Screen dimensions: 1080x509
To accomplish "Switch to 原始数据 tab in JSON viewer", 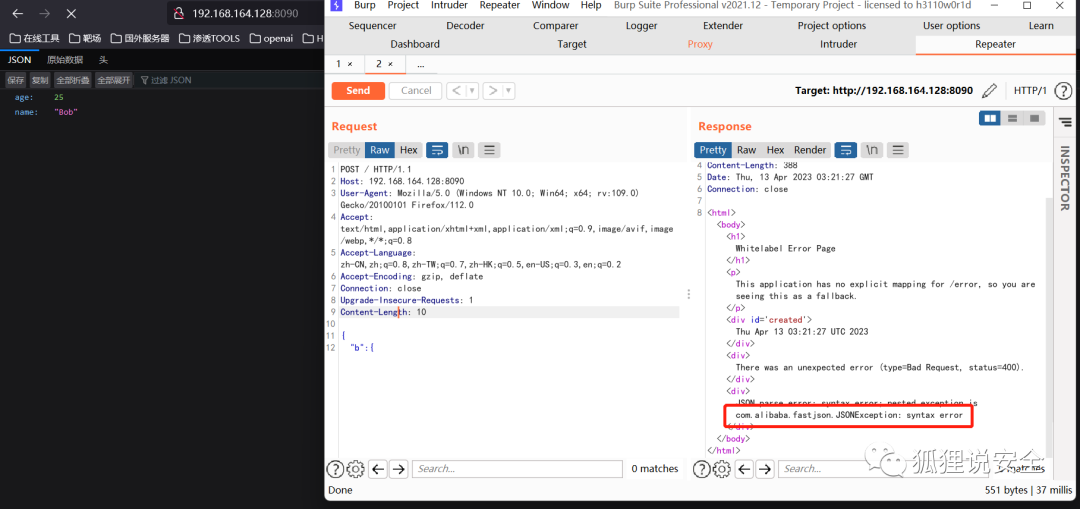I will click(x=65, y=60).
